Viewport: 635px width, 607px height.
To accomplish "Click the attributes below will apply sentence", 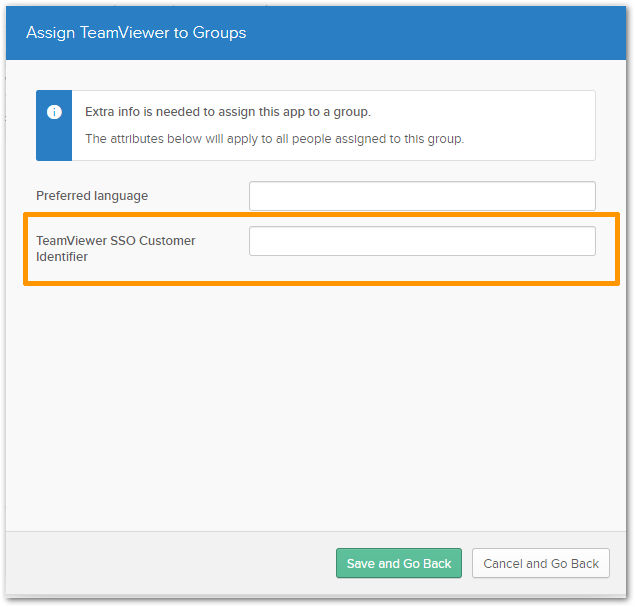I will [275, 139].
